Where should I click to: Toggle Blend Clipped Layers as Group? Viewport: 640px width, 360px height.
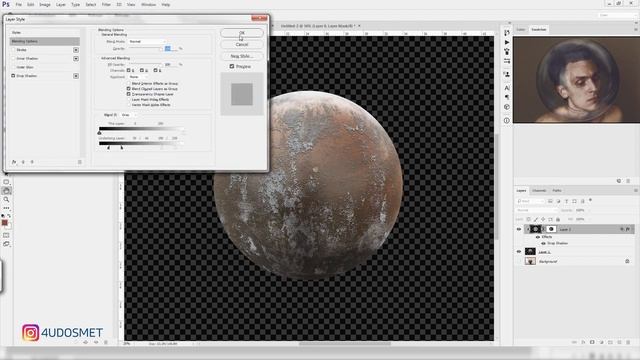coord(129,89)
